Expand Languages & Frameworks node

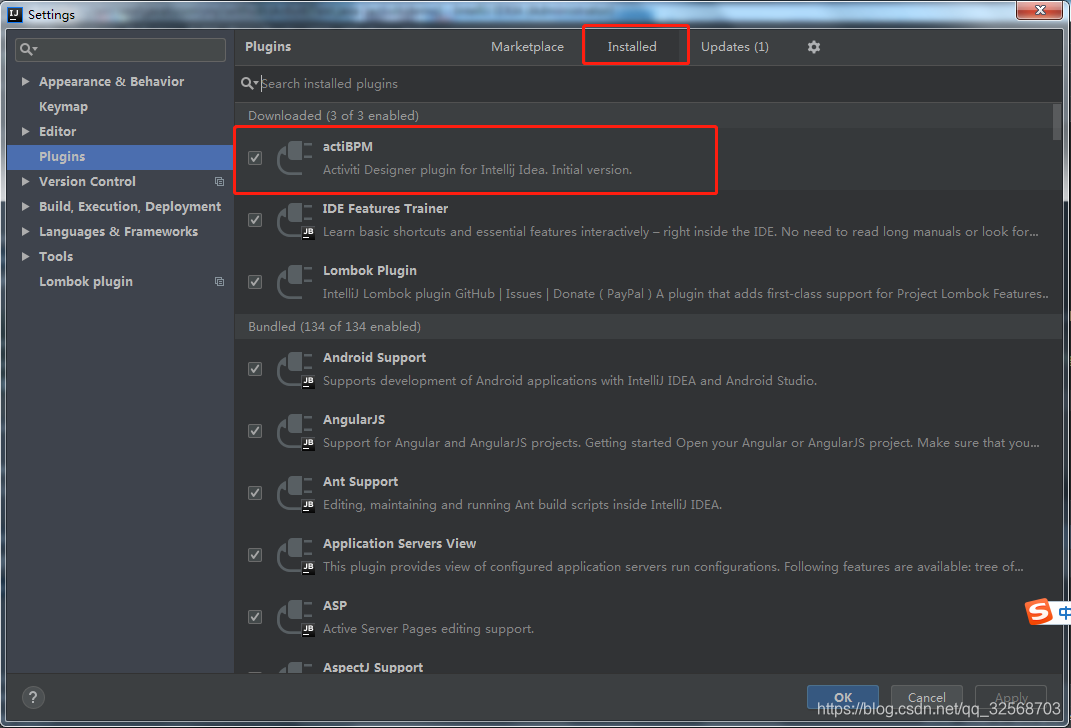pyautogui.click(x=25, y=232)
